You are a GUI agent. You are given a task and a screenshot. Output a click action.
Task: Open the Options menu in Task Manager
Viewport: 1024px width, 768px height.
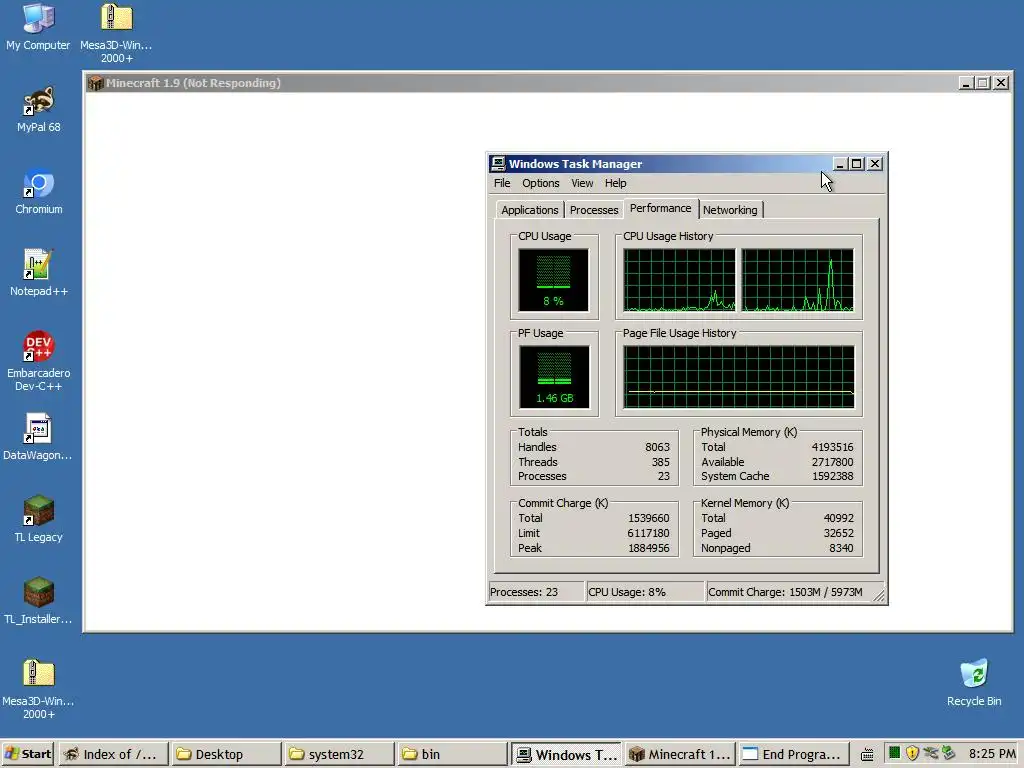click(540, 183)
